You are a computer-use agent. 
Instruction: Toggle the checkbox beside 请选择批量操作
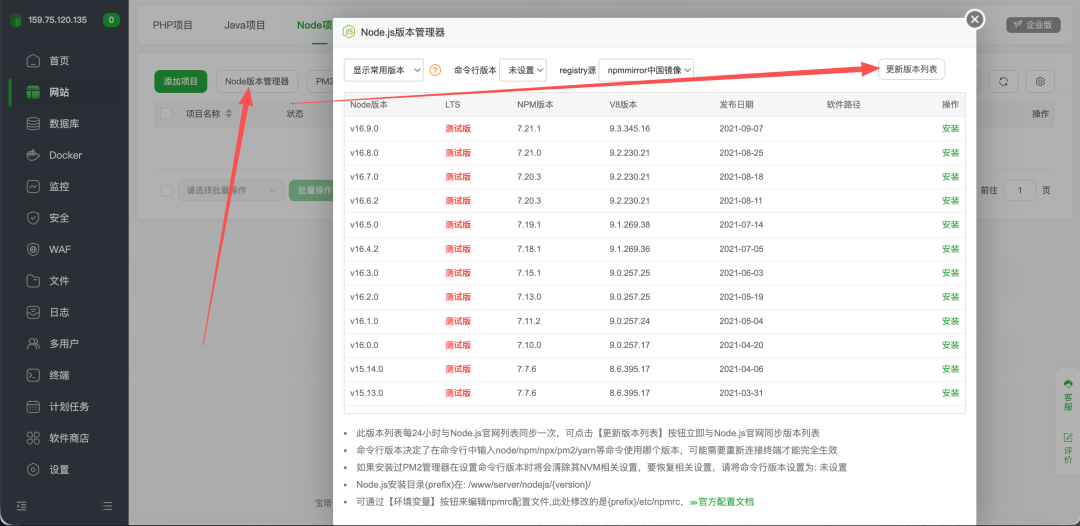(x=166, y=190)
